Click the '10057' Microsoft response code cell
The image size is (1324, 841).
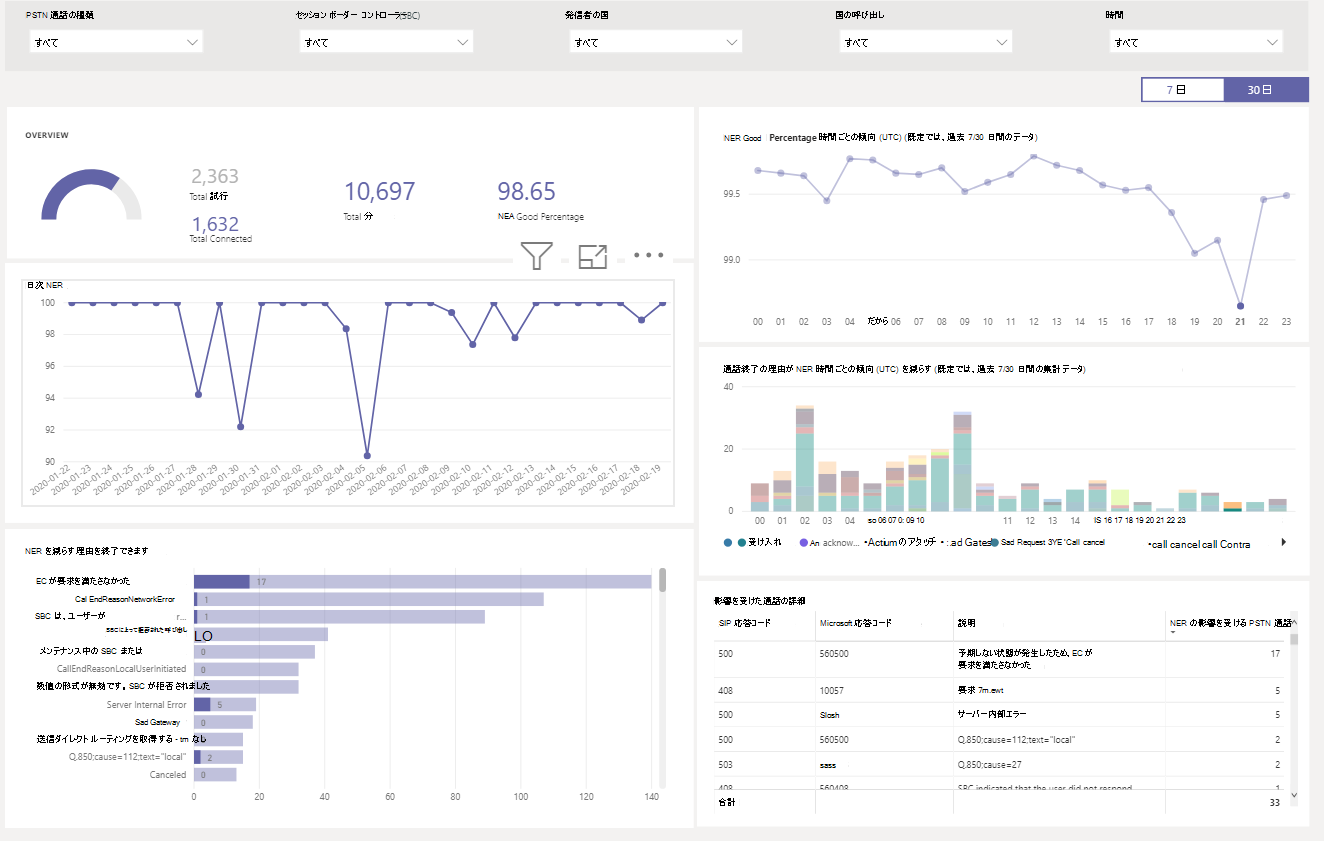pos(832,690)
